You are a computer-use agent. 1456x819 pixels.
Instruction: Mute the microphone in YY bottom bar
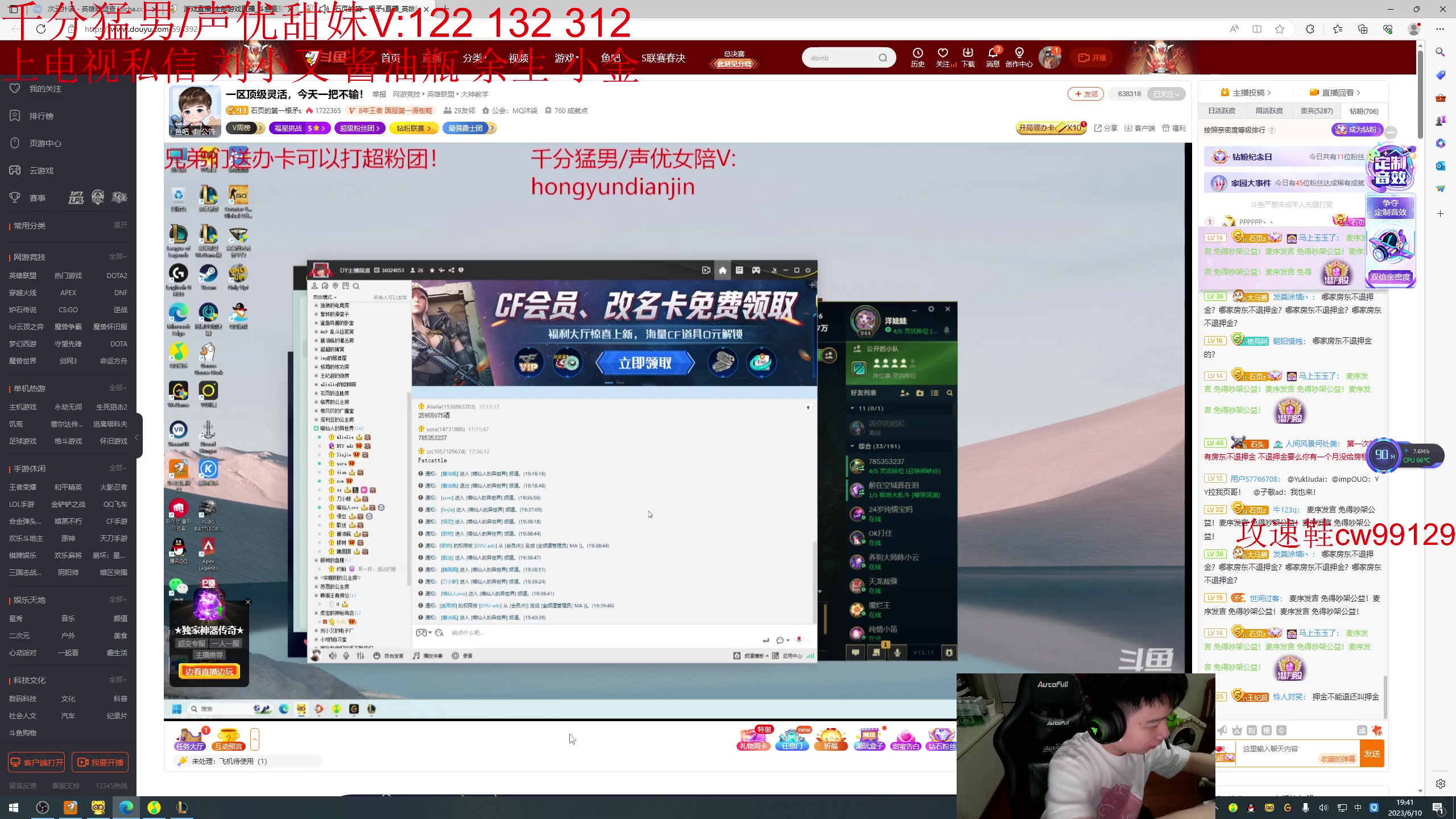click(x=346, y=655)
